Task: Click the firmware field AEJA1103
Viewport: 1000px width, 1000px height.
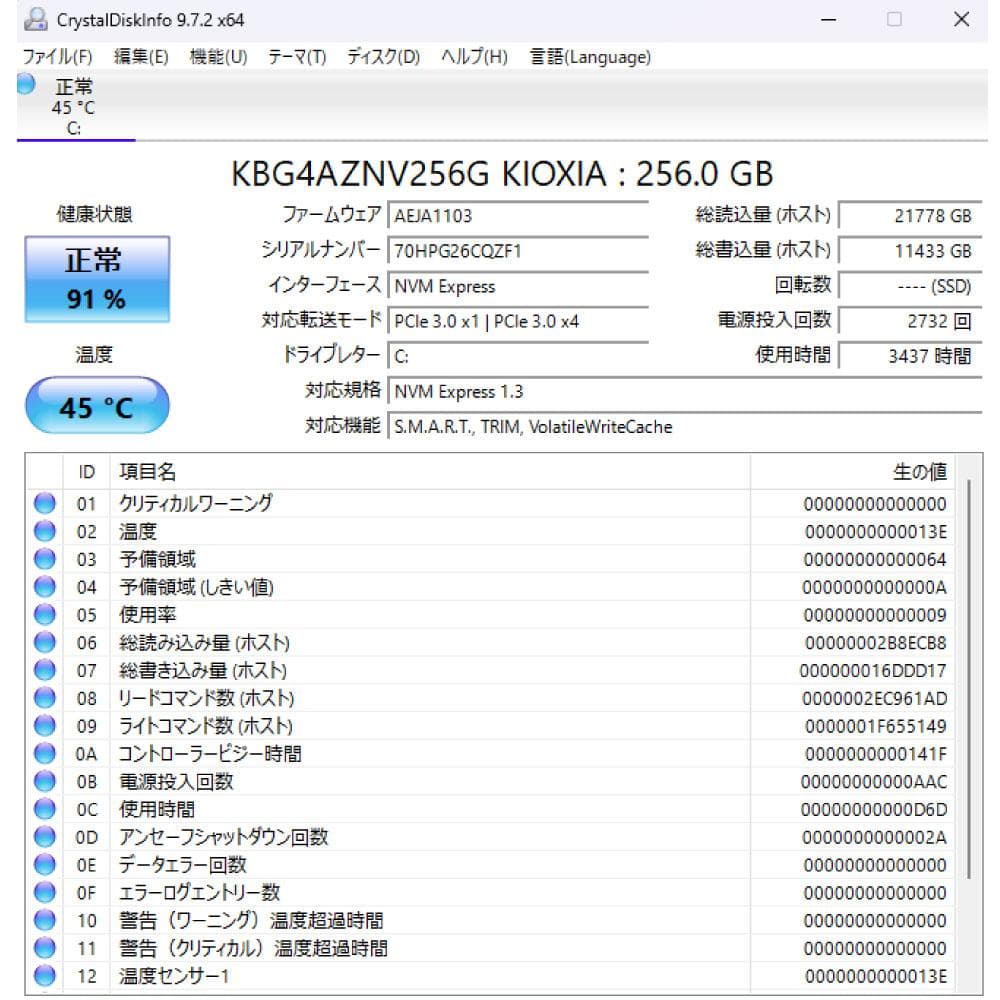Action: (x=518, y=216)
